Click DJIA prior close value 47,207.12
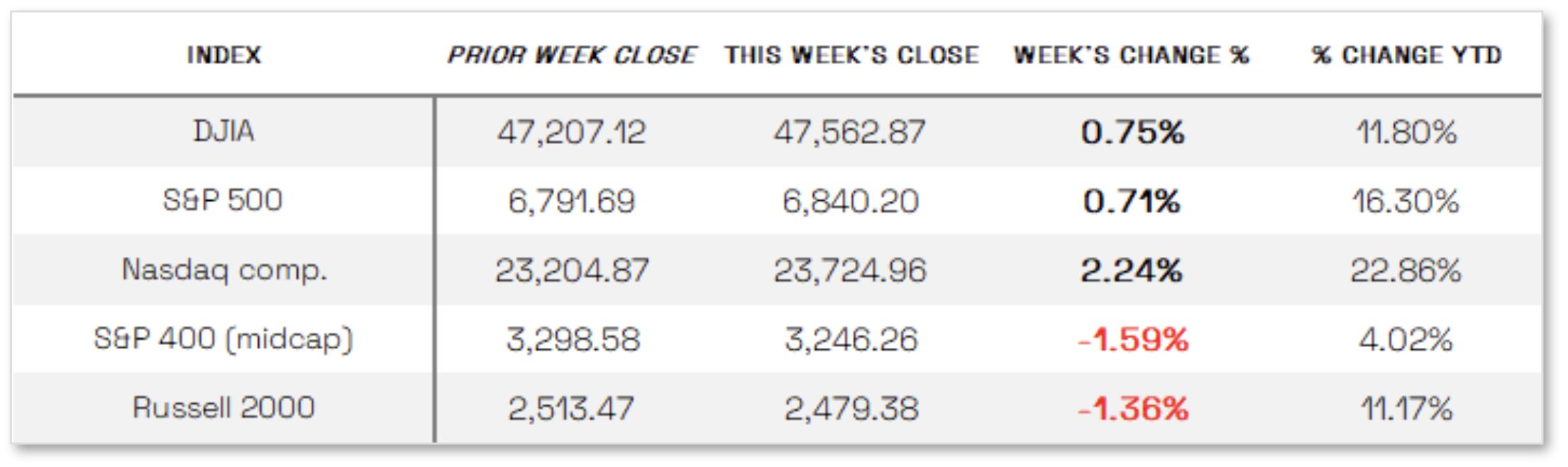 [x=571, y=132]
